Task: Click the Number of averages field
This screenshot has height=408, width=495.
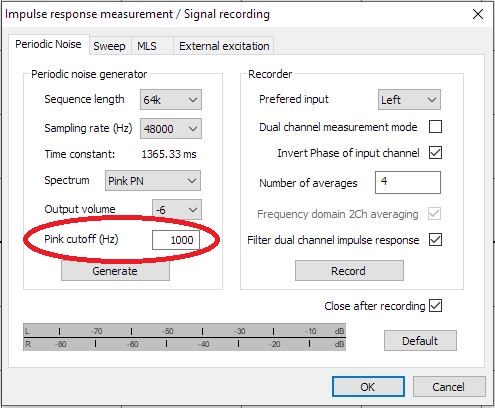Action: click(x=408, y=182)
